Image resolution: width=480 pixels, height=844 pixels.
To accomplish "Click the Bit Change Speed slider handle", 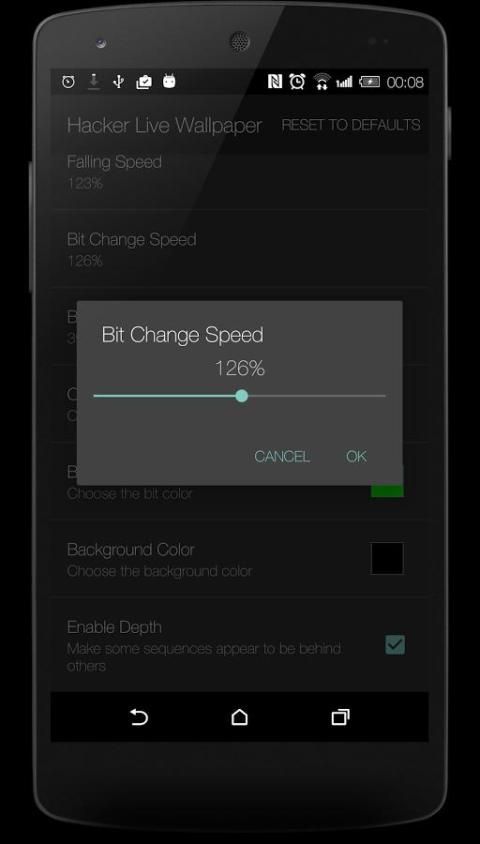I will coord(242,396).
